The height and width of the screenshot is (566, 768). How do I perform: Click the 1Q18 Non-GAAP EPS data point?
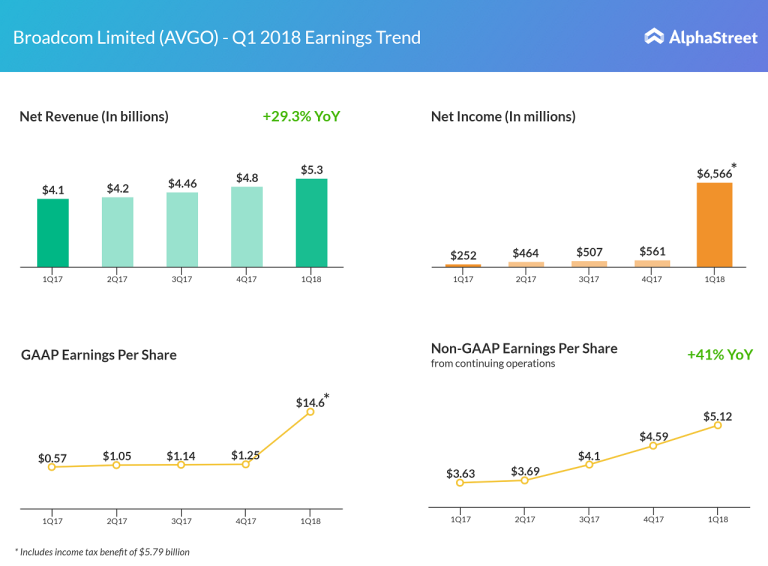[x=717, y=426]
